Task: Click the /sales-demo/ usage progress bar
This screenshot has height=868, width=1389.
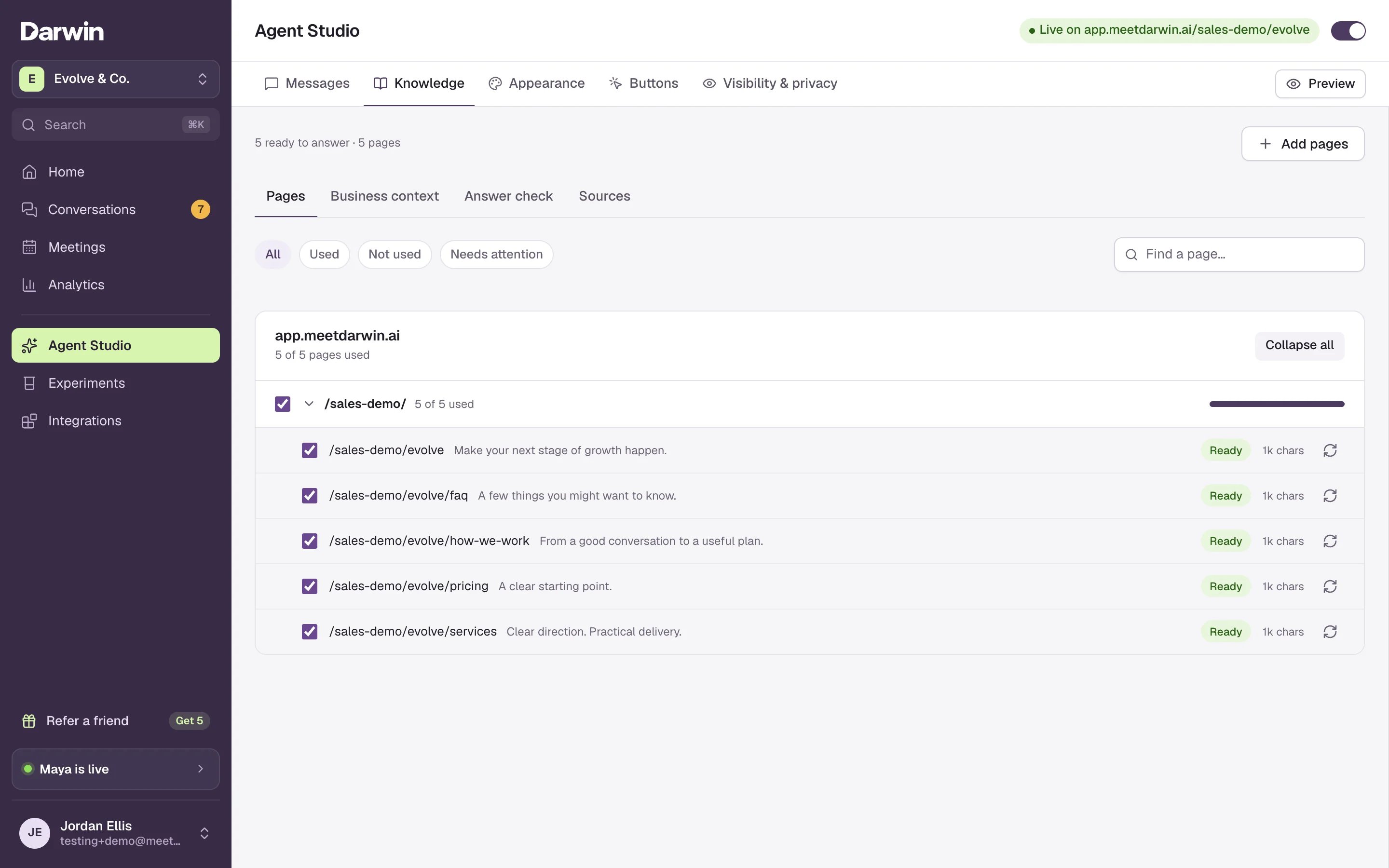Action: (x=1277, y=404)
